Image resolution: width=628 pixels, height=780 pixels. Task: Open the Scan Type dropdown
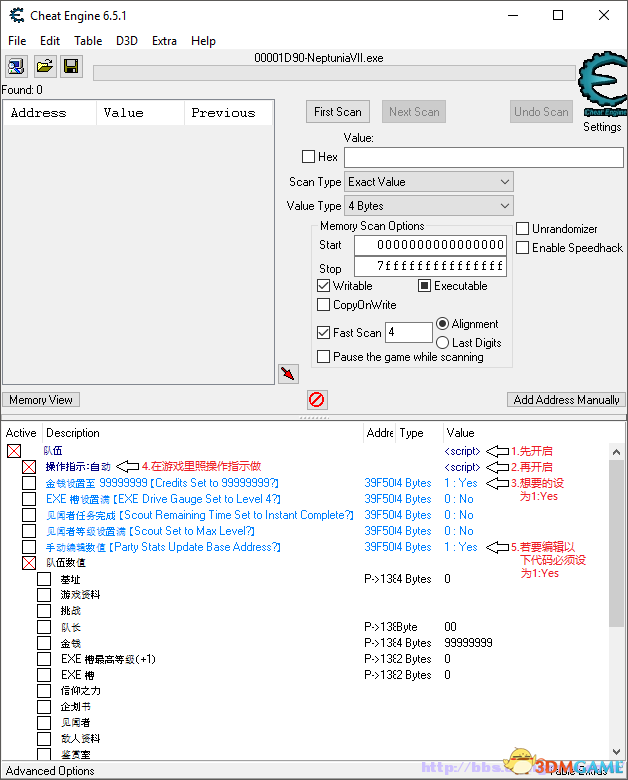(x=429, y=182)
